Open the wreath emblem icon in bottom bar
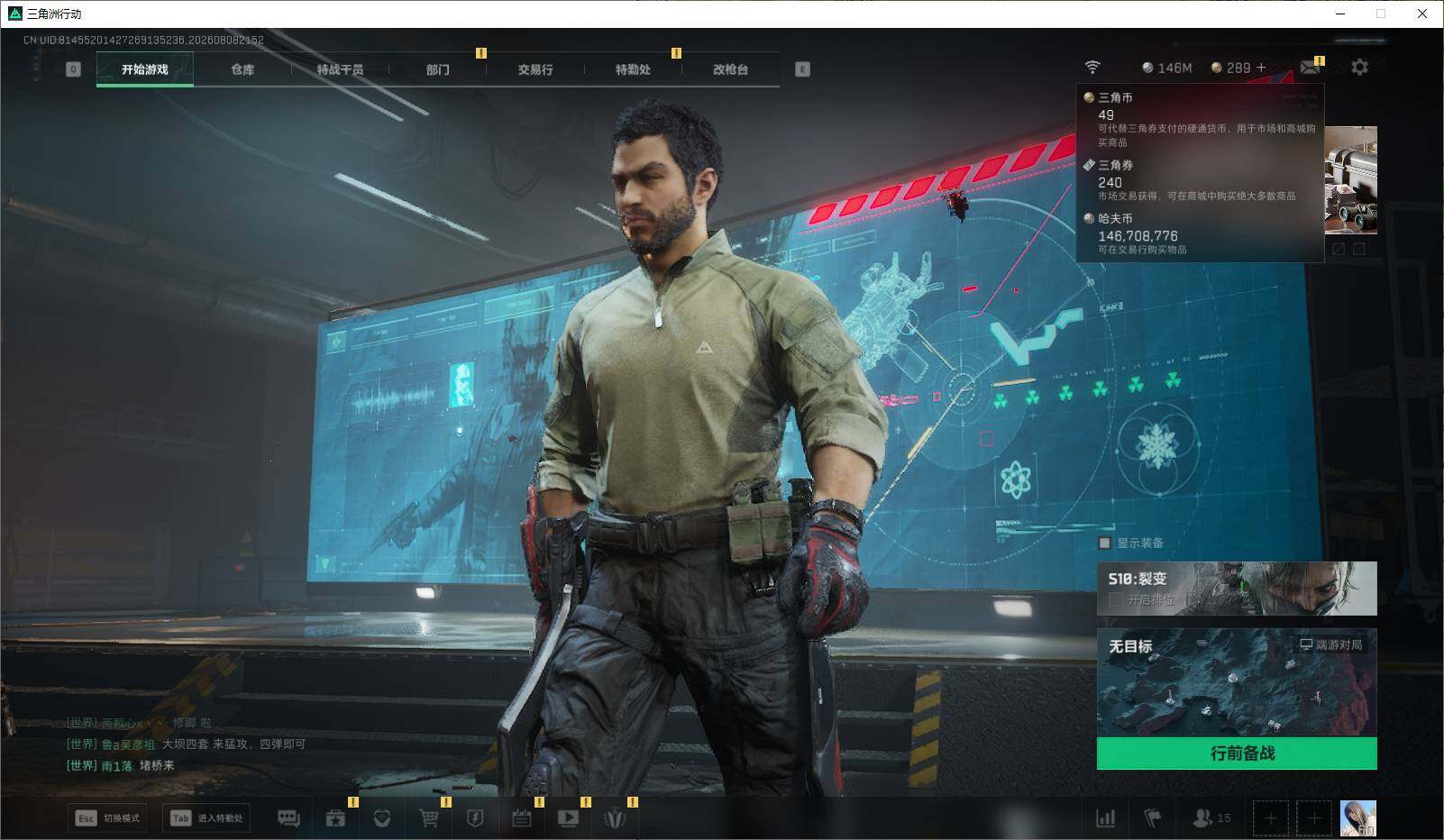Screen dimensions: 1444x840 click(616, 818)
